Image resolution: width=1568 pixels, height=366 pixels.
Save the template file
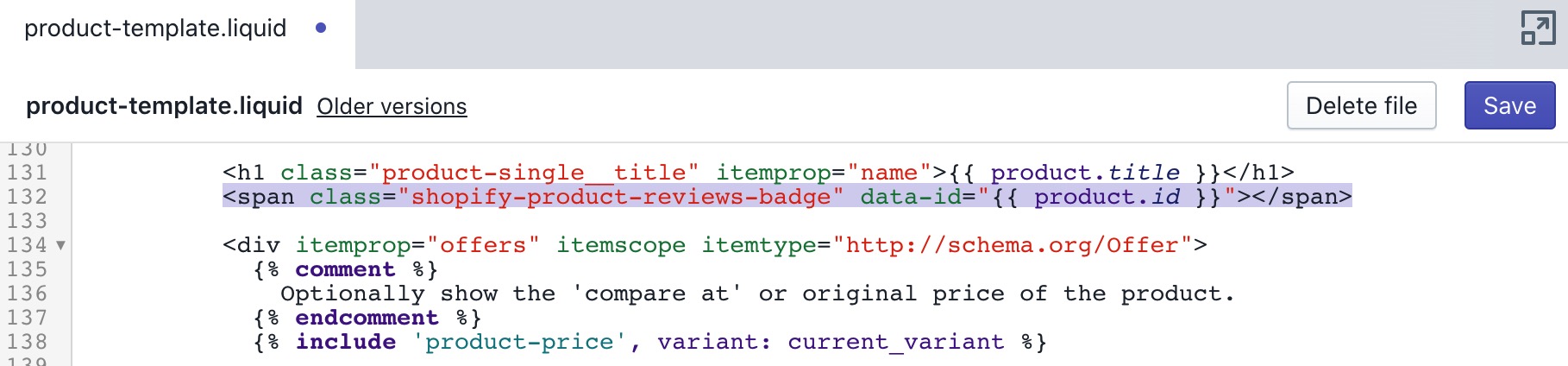1509,105
